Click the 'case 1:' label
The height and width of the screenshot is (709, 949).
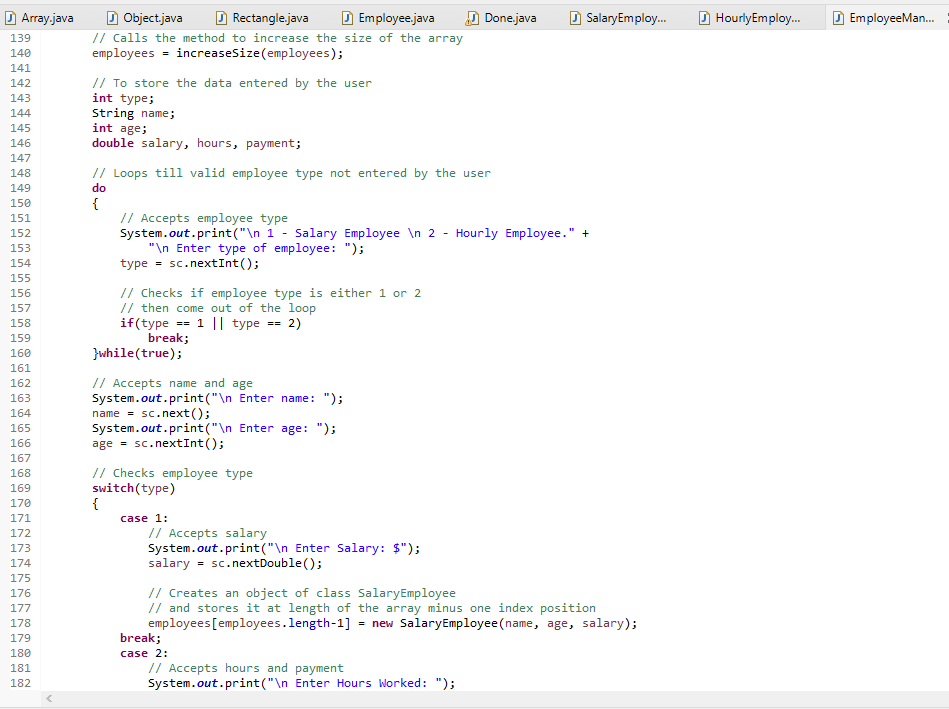pos(144,518)
